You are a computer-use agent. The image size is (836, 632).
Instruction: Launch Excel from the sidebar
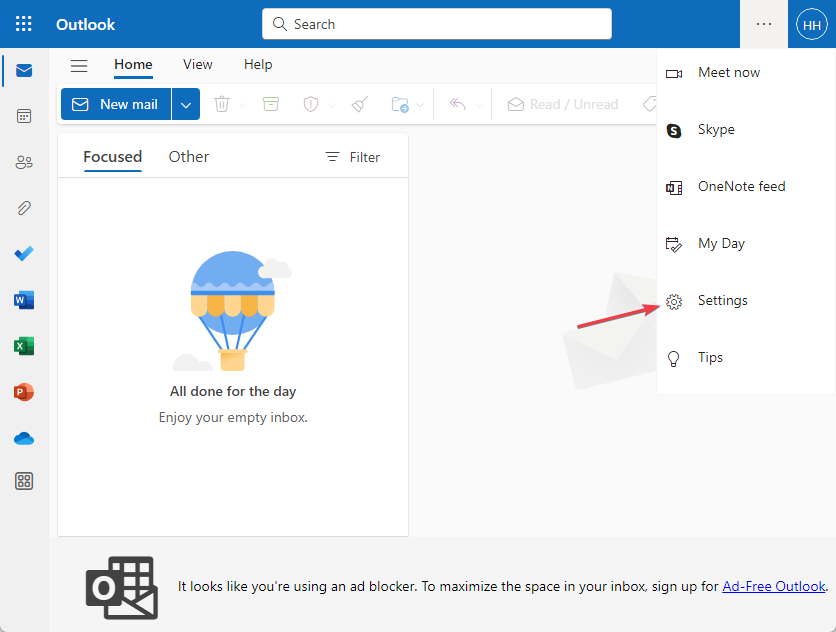tap(24, 346)
